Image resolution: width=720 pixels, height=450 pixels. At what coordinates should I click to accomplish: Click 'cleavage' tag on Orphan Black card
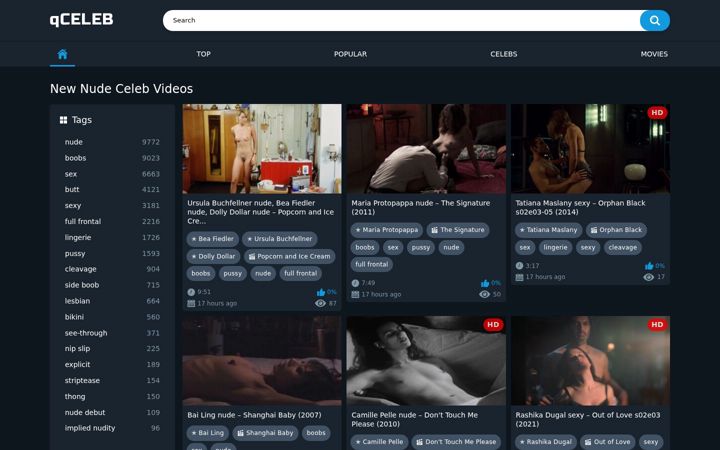(x=623, y=248)
